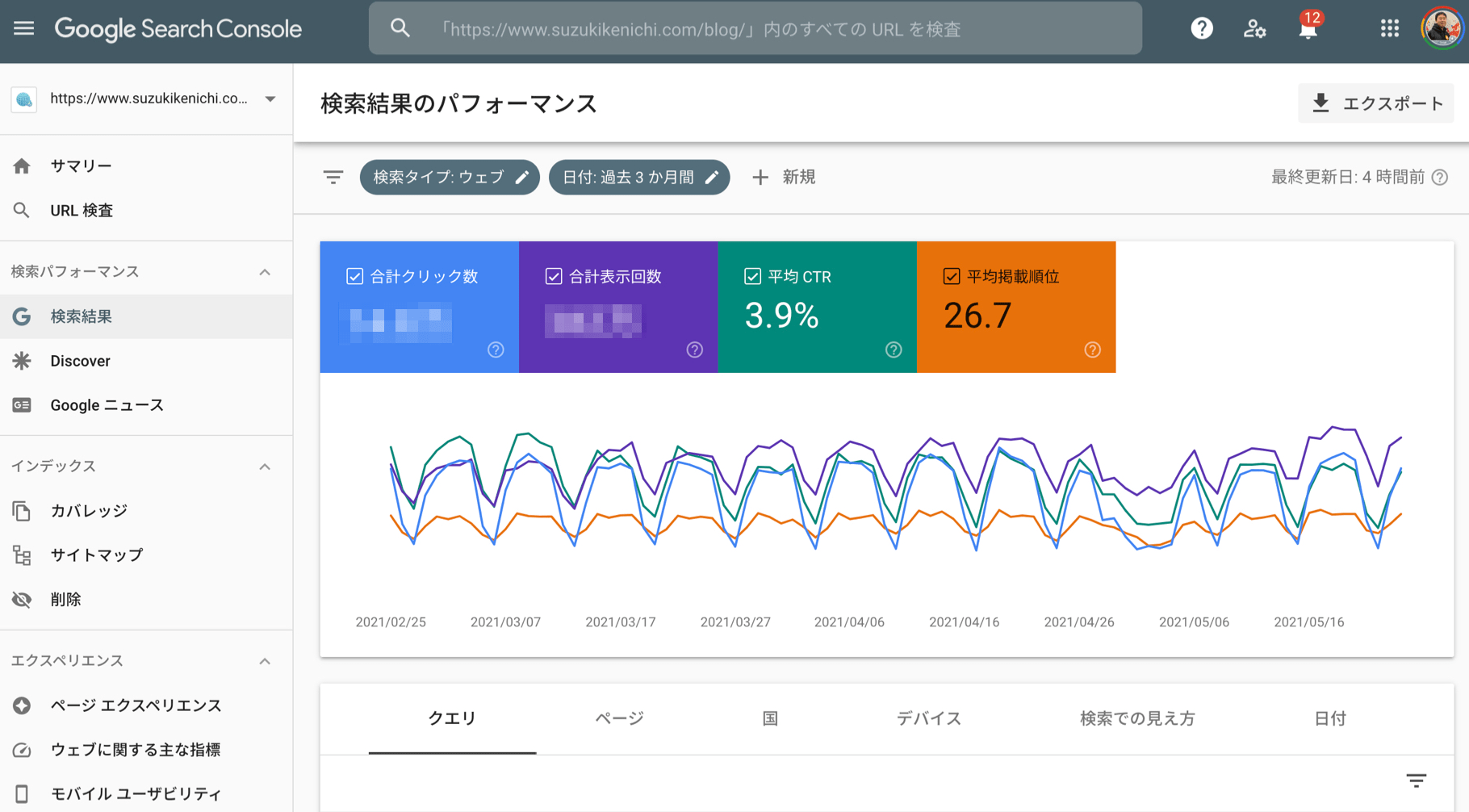Click the エクスポート button
The image size is (1469, 812).
pos(1376,103)
